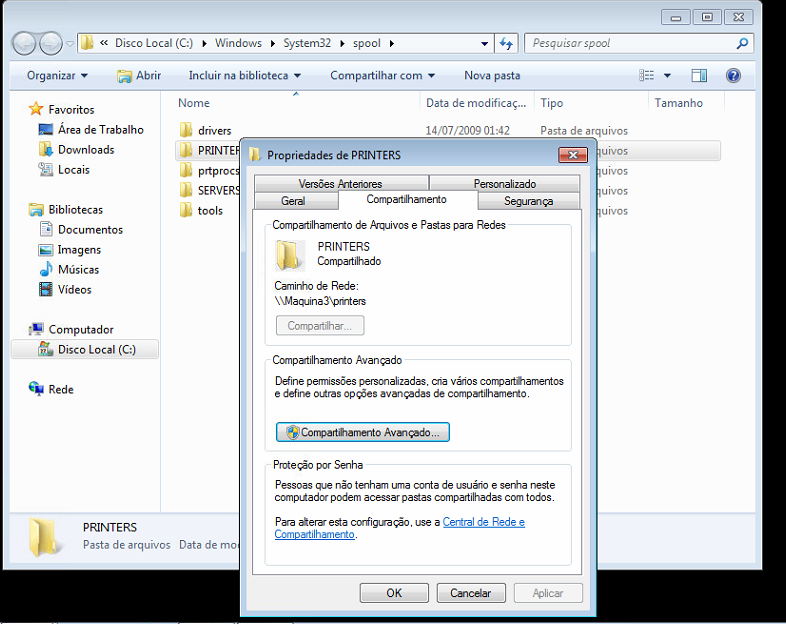Click the Locais recent places icon
The height and width of the screenshot is (624, 786).
tap(46, 169)
